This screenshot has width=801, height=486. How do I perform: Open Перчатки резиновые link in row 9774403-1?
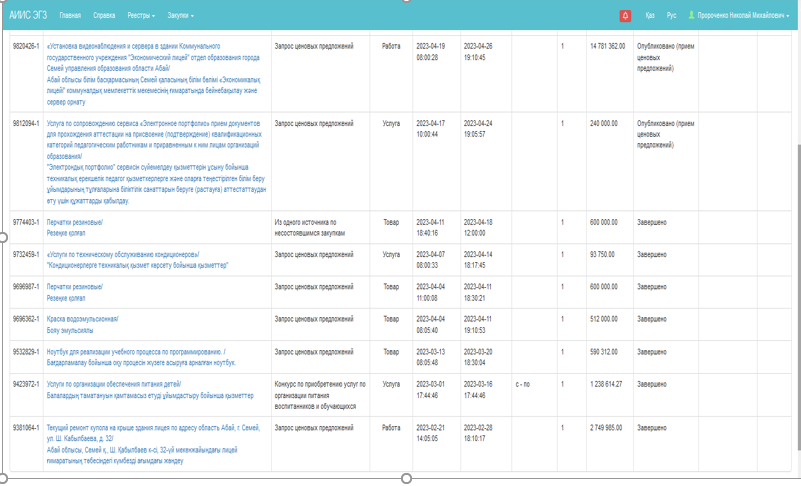pyautogui.click(x=75, y=227)
